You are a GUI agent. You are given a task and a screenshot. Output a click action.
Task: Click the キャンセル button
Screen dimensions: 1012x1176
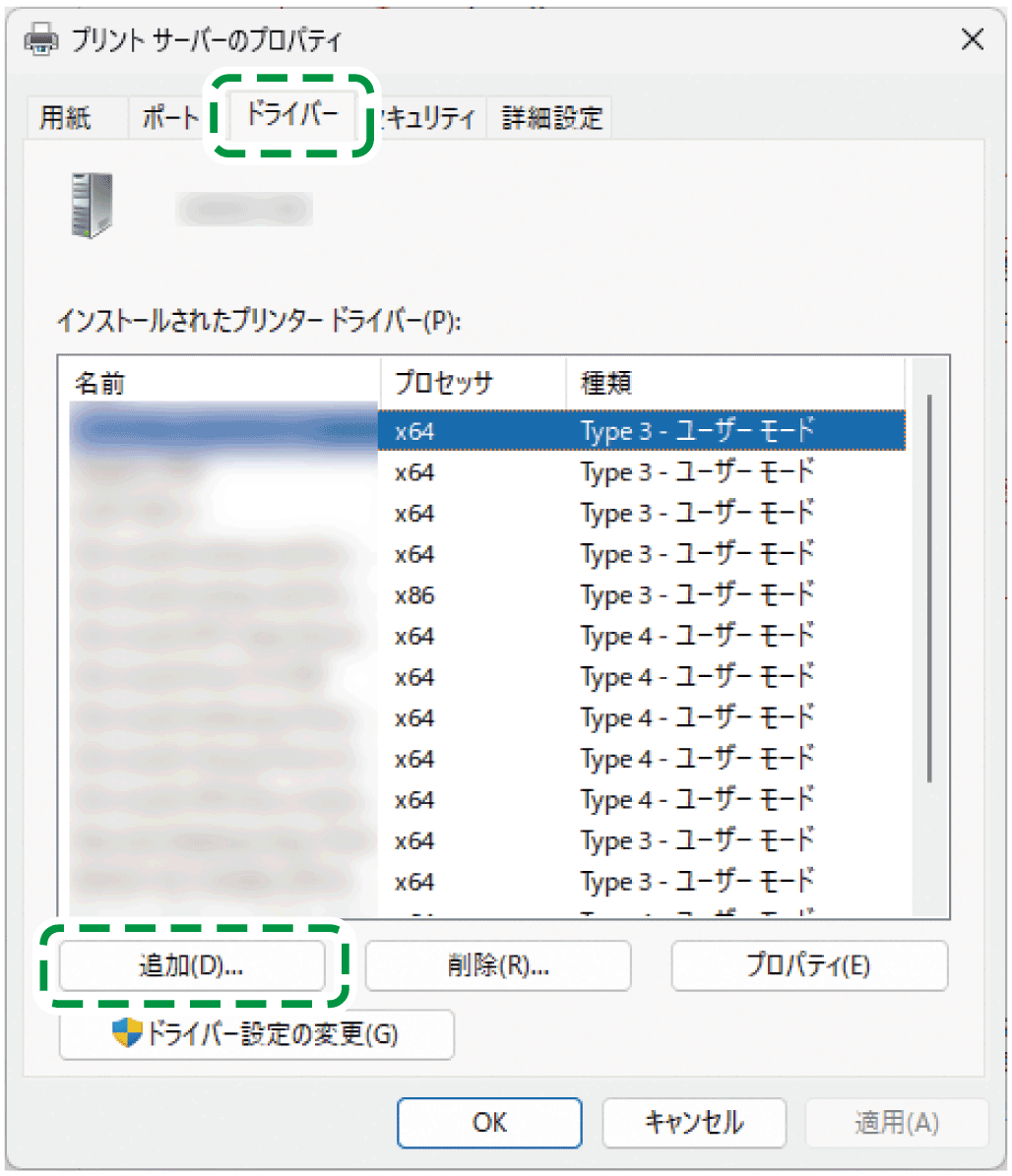(x=694, y=1123)
